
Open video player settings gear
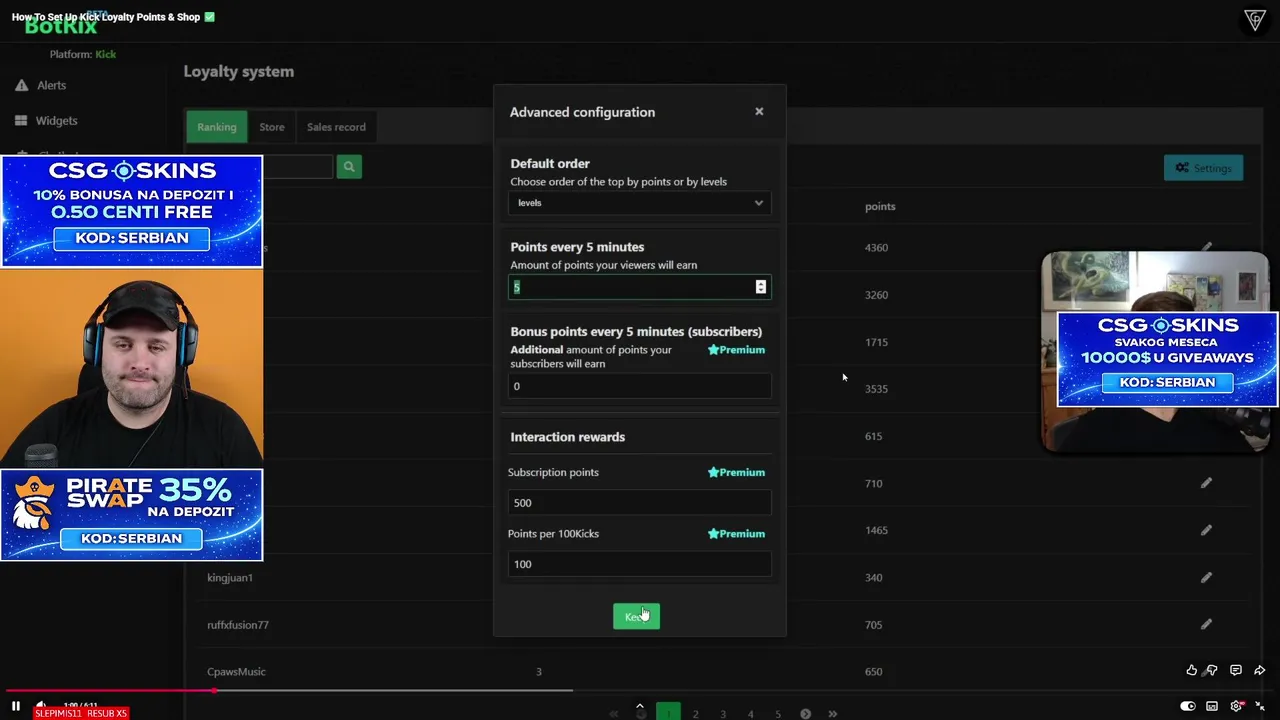click(x=1236, y=706)
